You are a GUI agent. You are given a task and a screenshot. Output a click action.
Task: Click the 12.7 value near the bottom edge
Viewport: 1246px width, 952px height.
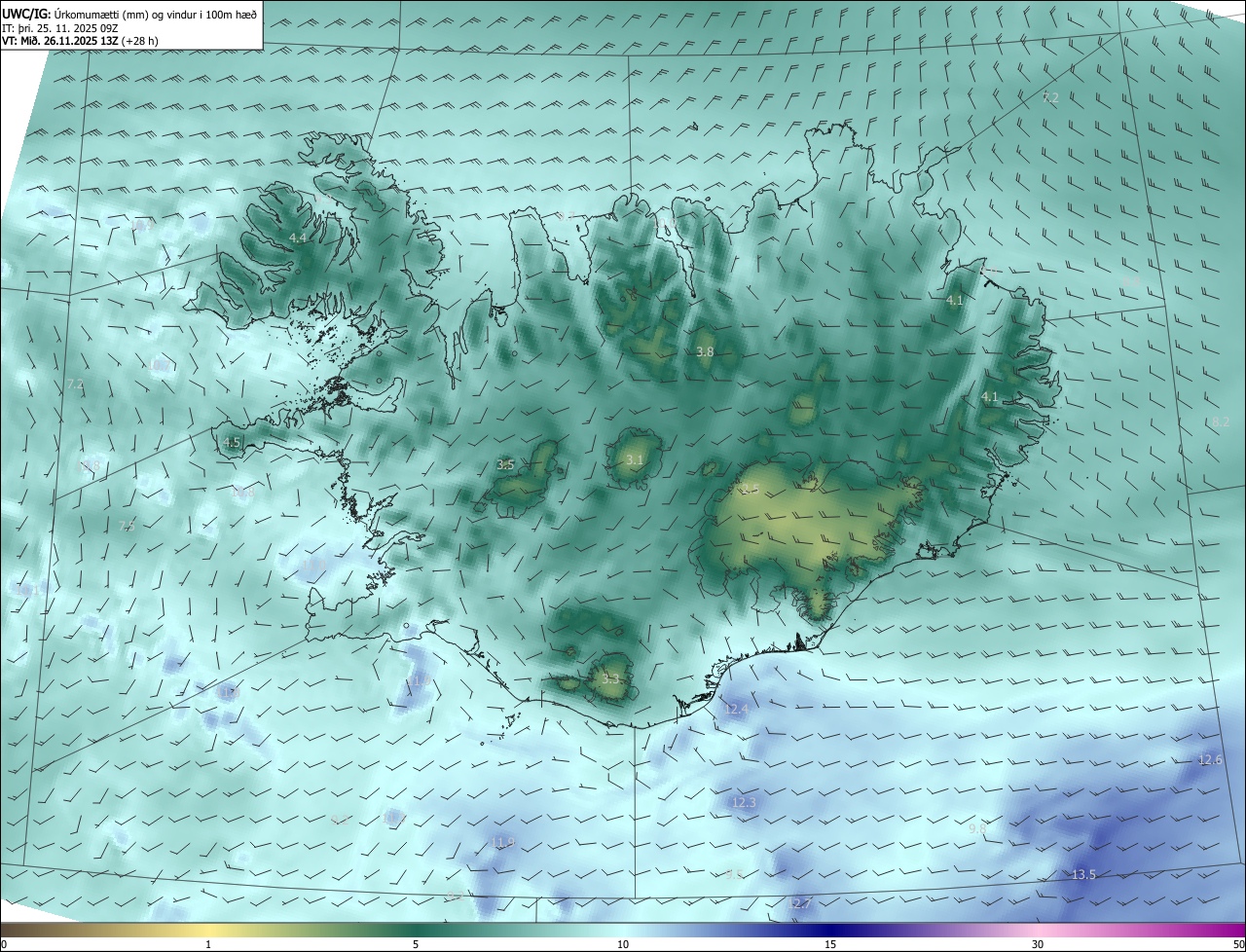[x=798, y=904]
